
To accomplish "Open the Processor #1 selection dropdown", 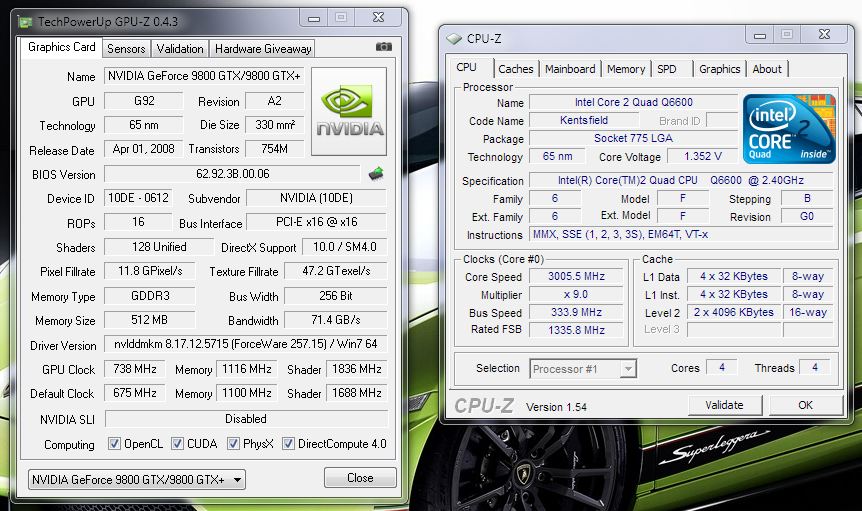I will coord(583,369).
